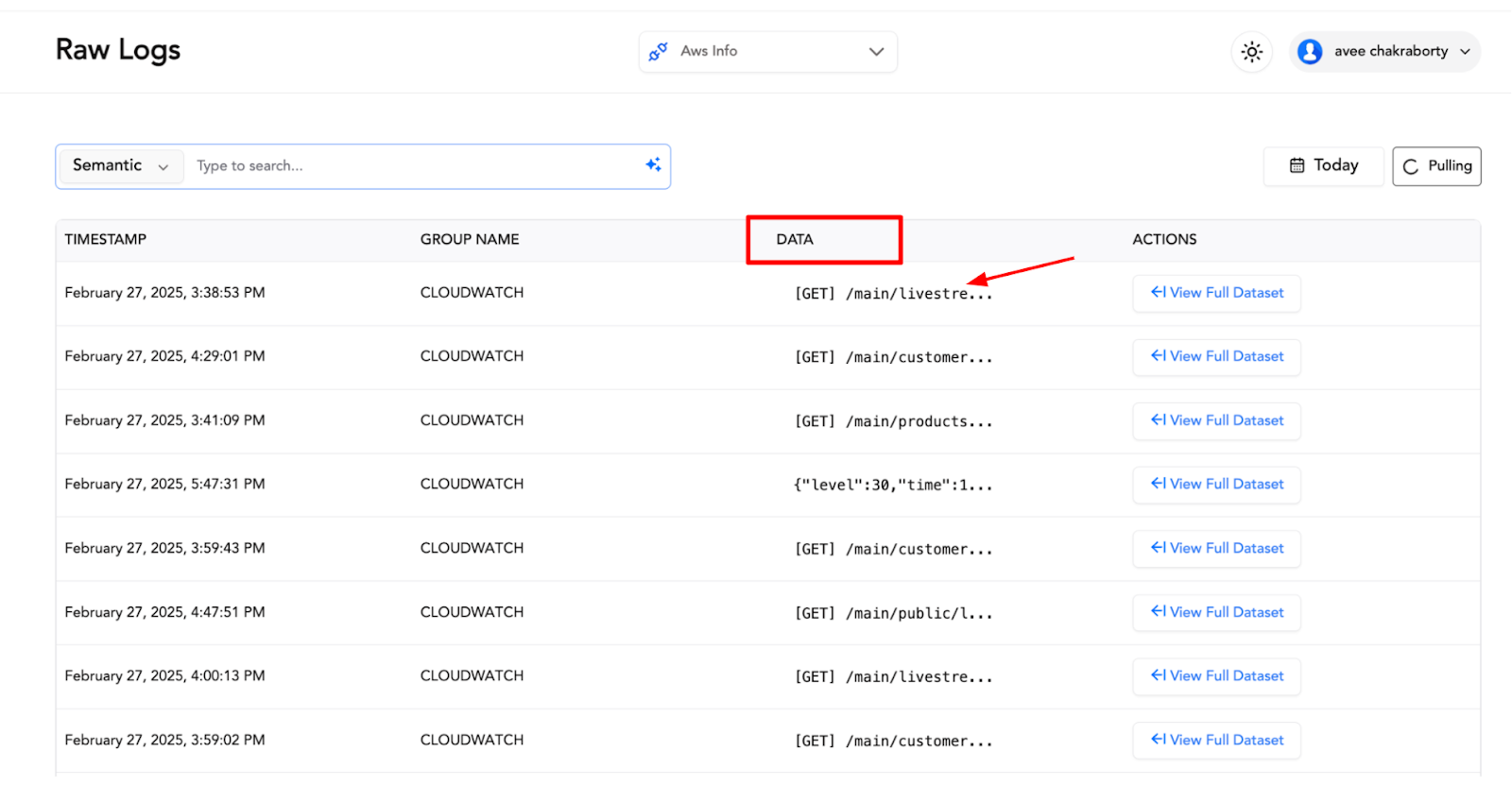Click [GET] /main/customer... in 4:29:01 PM row
The width and height of the screenshot is (1512, 803).
tap(893, 357)
